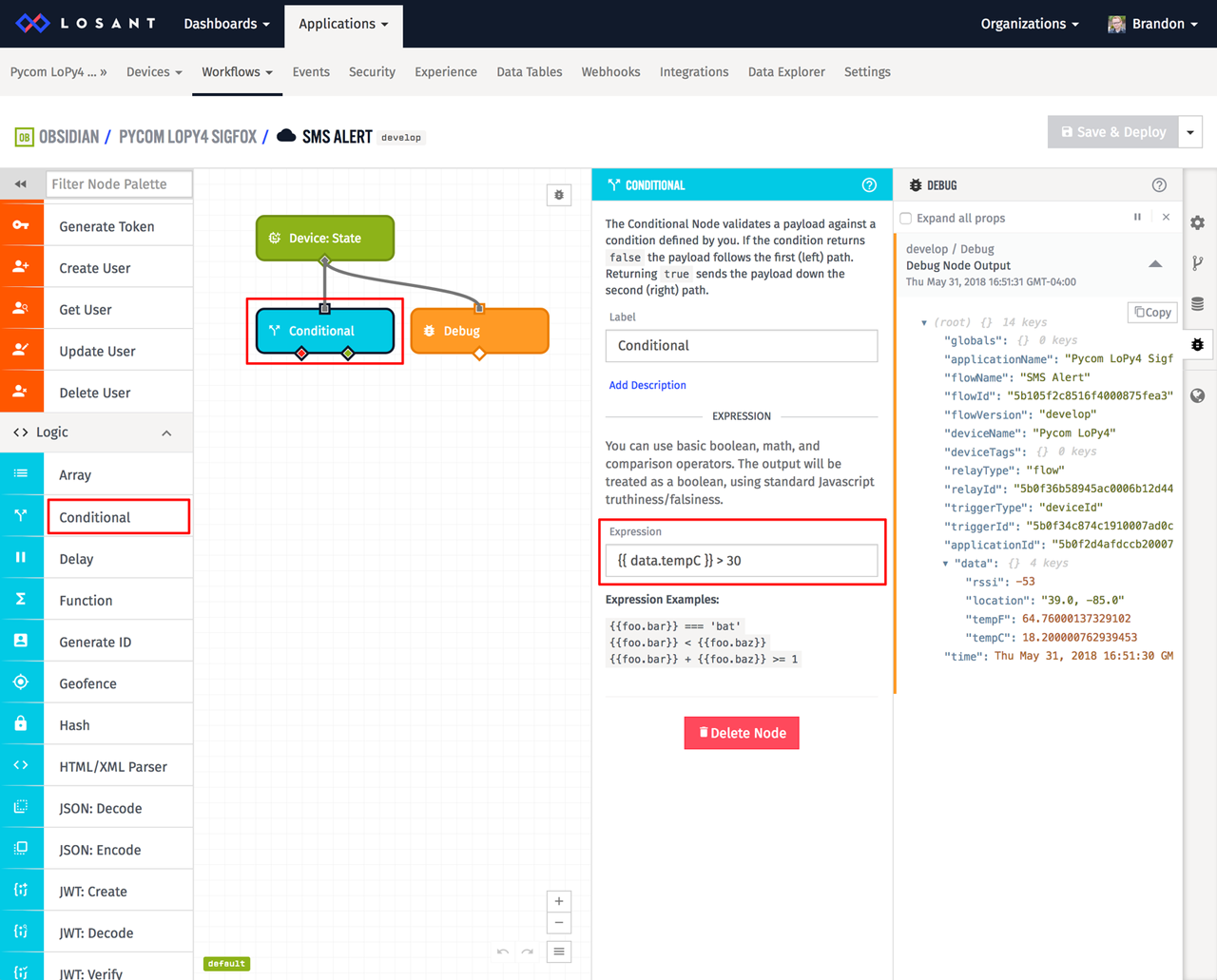
Task: Open Brandon user account menu
Action: [1152, 24]
